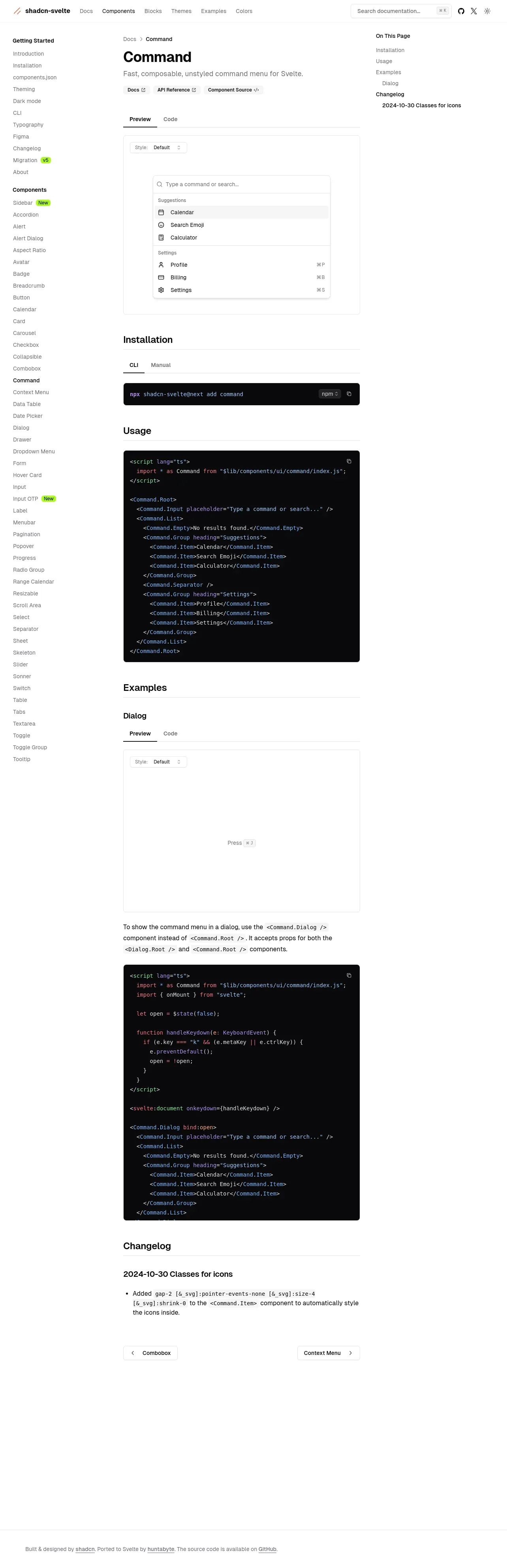Click the Search documentation field
Image resolution: width=507 pixels, height=1568 pixels.
pyautogui.click(x=401, y=11)
